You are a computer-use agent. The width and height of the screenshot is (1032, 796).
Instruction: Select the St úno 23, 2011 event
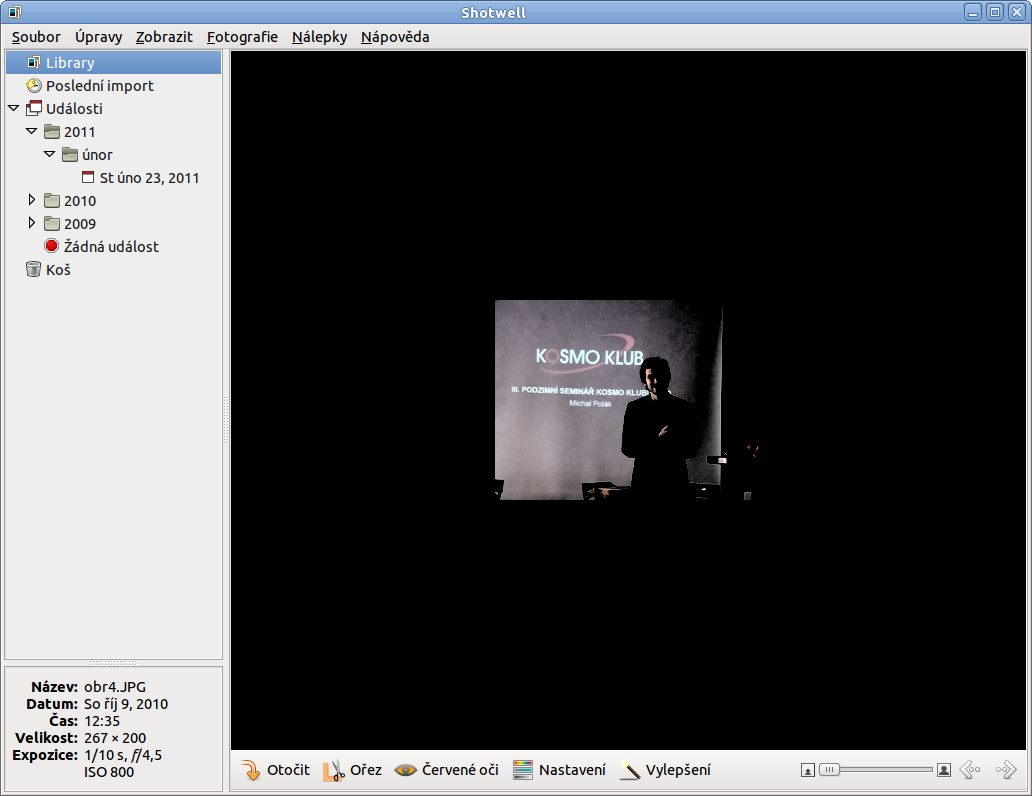149,178
